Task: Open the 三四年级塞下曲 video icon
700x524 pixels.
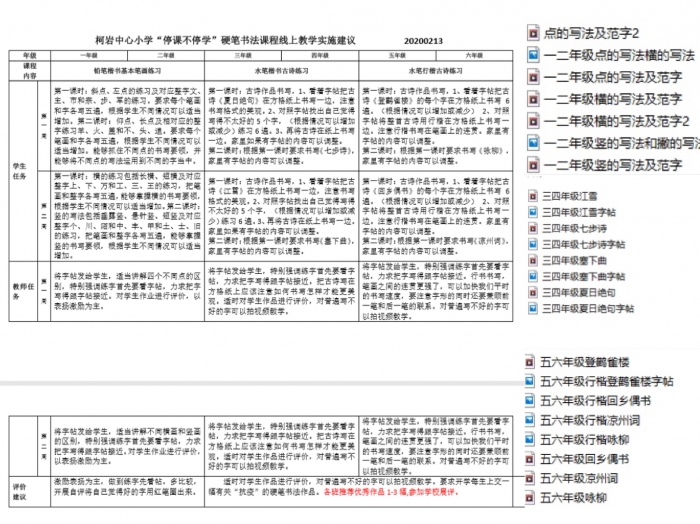Action: [531, 260]
